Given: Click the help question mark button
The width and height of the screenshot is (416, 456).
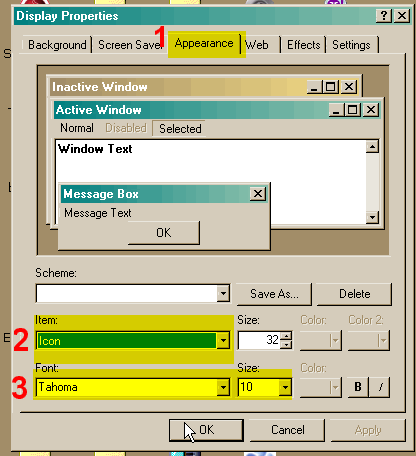Looking at the screenshot, I should [x=384, y=16].
